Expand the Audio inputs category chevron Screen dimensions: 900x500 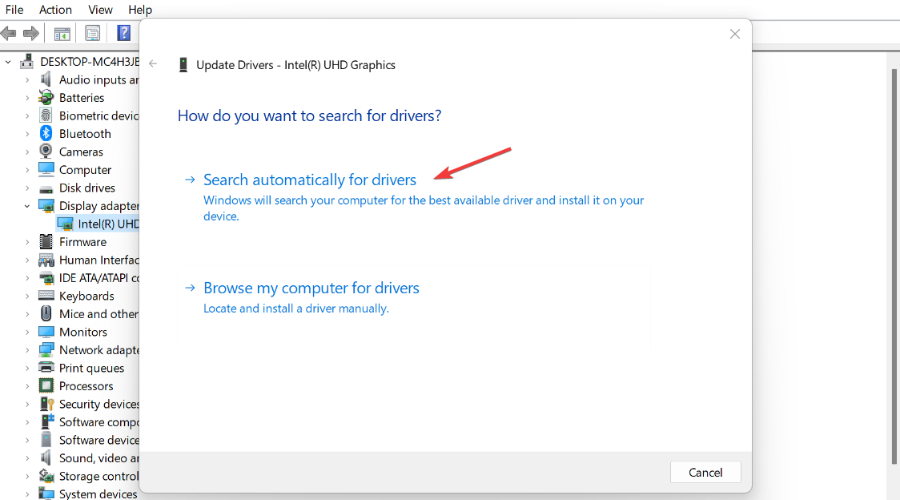click(x=27, y=80)
